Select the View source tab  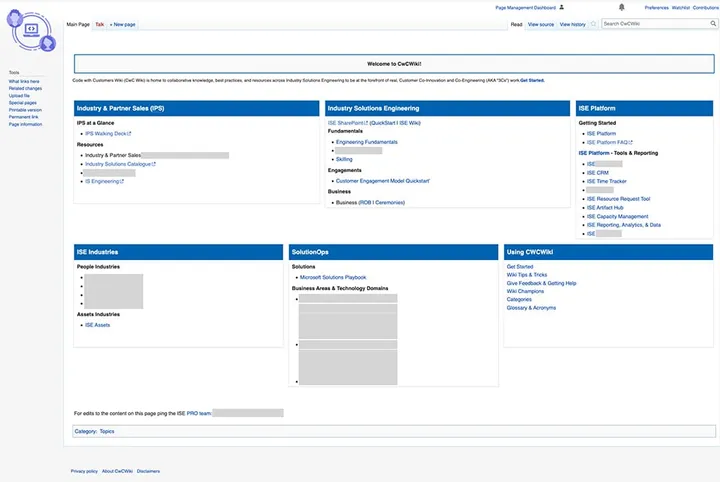tap(540, 24)
